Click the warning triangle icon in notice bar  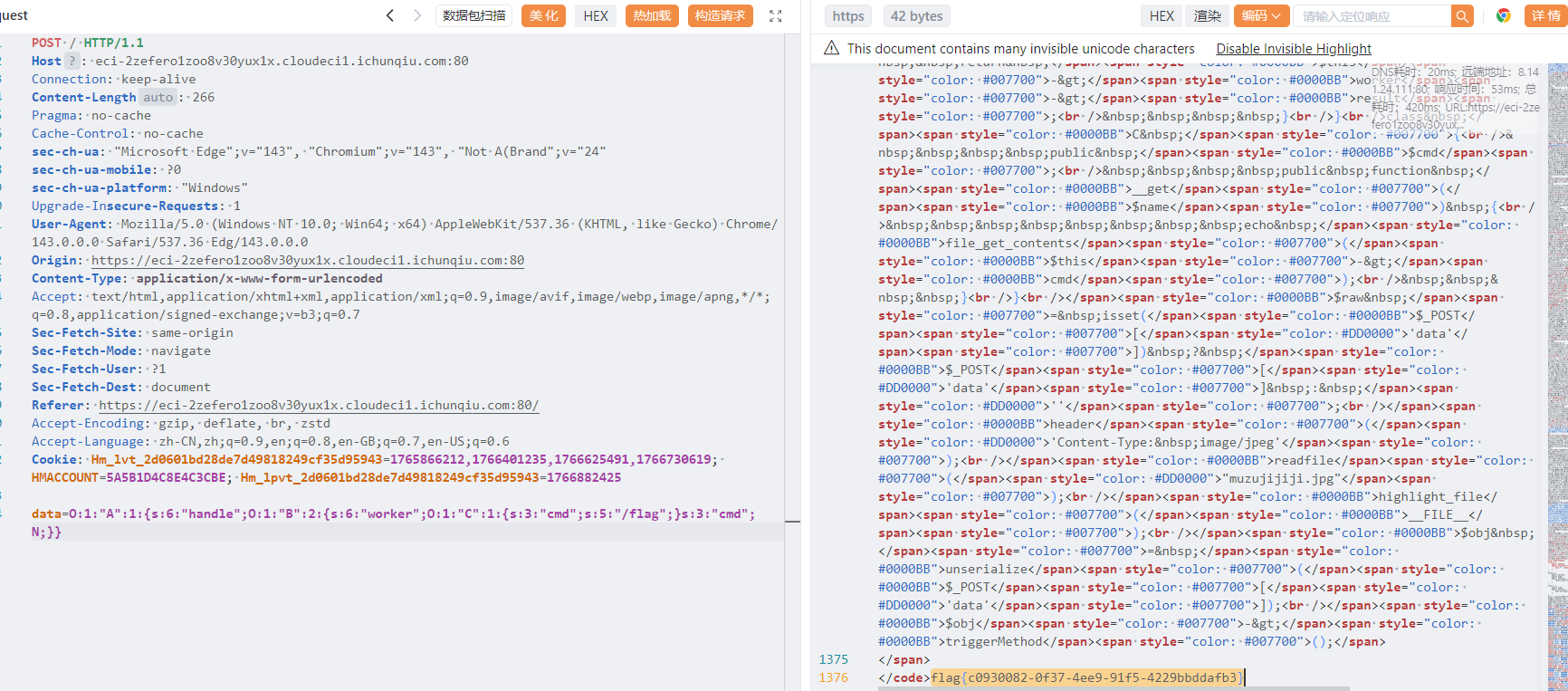click(830, 48)
